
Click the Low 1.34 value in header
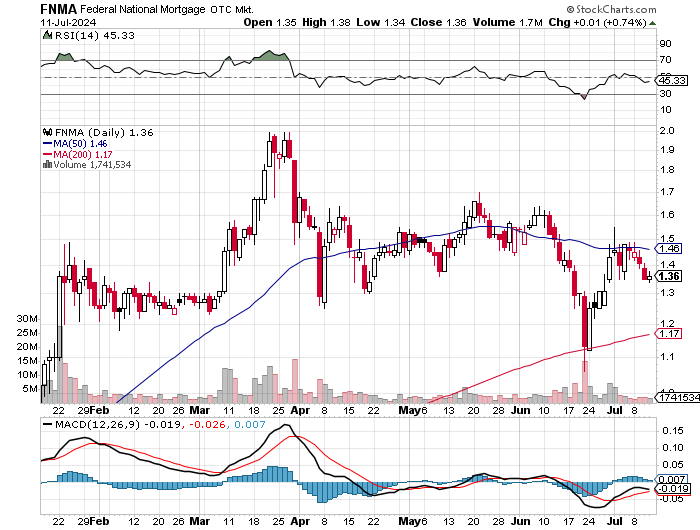coord(380,22)
